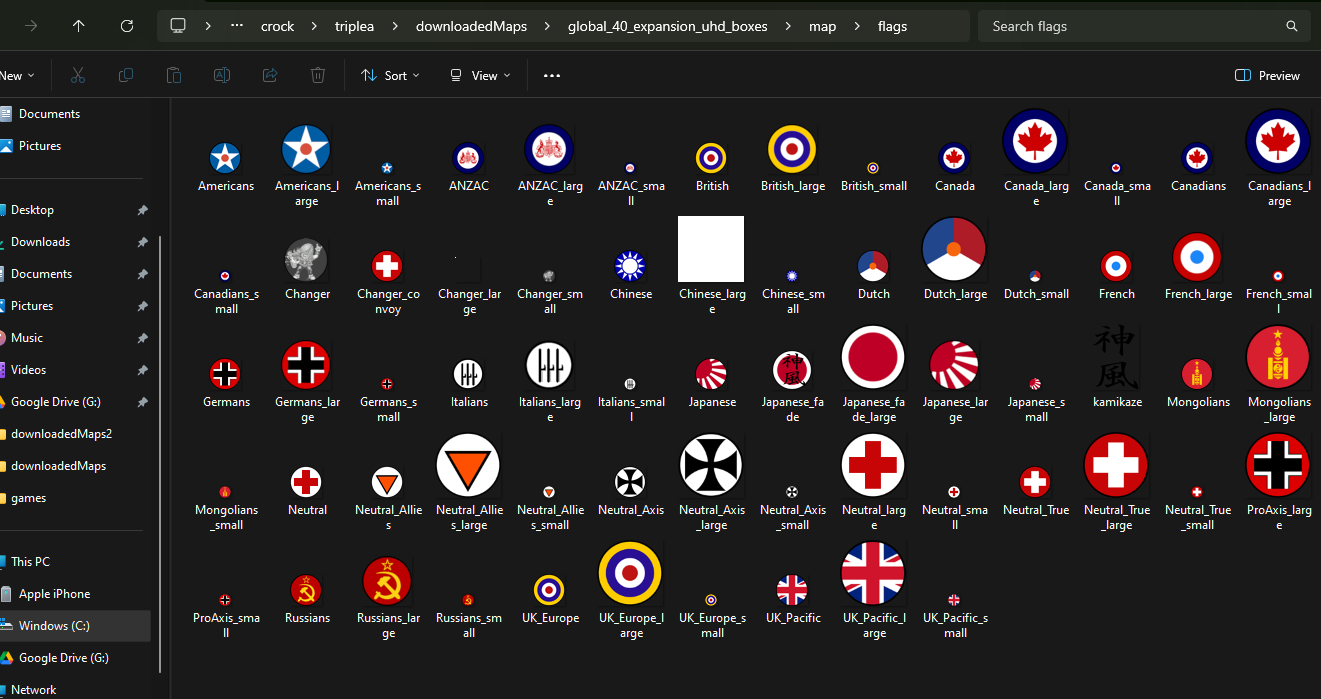The image size is (1321, 699).
Task: Select the Dutch_large flag file
Action: click(x=954, y=249)
